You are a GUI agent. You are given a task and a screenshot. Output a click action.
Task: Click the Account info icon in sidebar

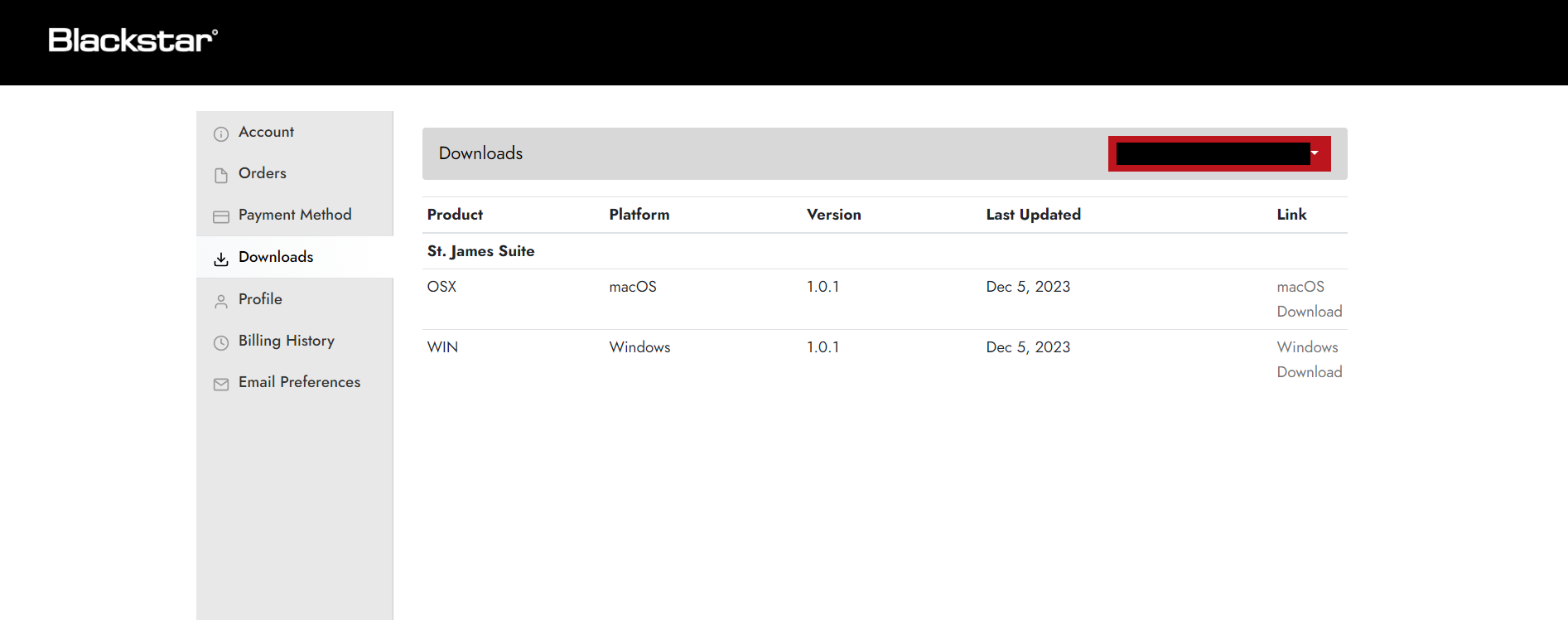[221, 133]
